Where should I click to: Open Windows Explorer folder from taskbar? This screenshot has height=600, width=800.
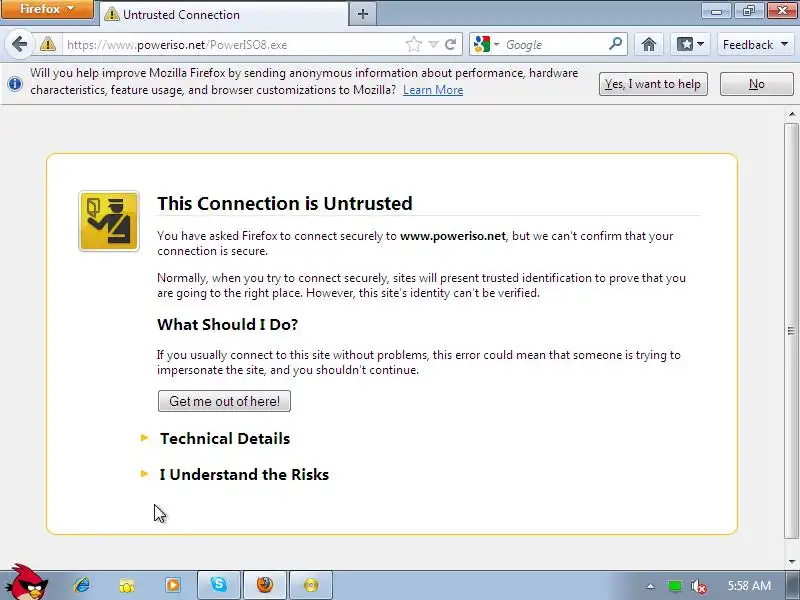[127, 585]
